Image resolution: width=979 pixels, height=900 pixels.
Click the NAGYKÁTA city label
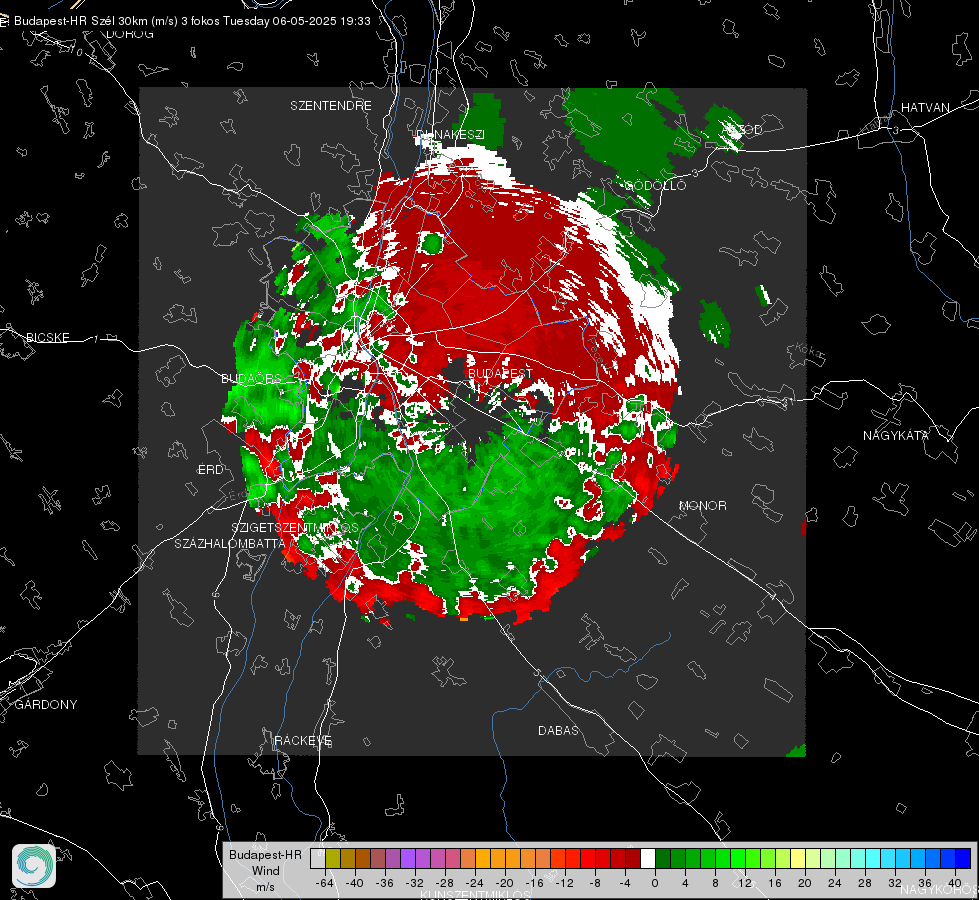tap(895, 435)
